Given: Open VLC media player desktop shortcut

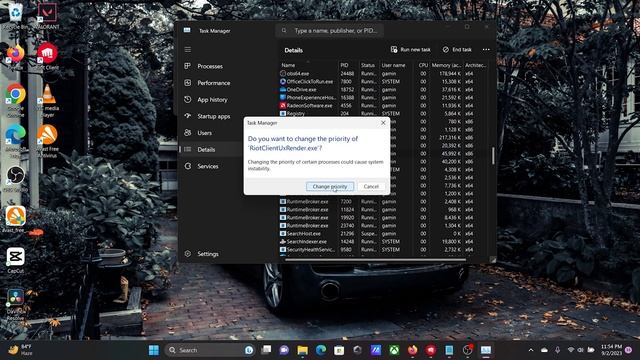Looking at the screenshot, I should (x=47, y=99).
